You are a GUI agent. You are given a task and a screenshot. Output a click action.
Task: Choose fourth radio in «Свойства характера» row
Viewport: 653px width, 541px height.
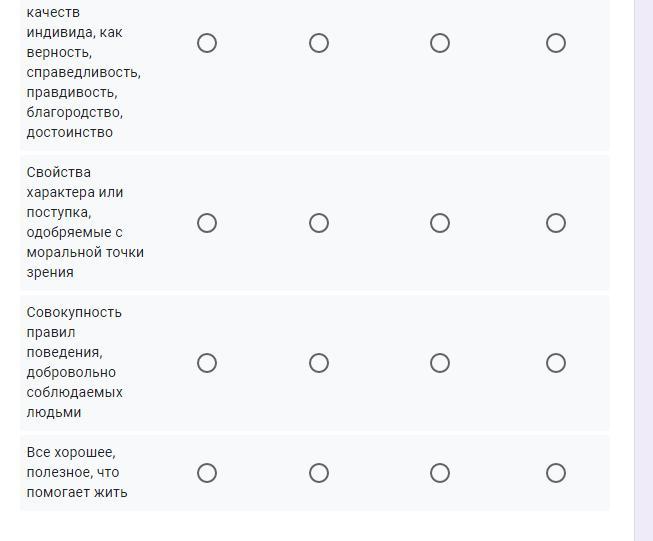tap(556, 223)
